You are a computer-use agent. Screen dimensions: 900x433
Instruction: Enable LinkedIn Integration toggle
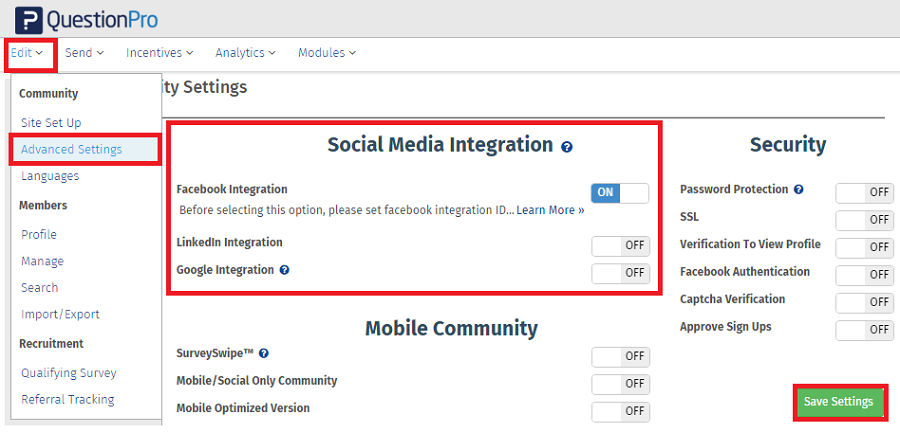tap(620, 245)
